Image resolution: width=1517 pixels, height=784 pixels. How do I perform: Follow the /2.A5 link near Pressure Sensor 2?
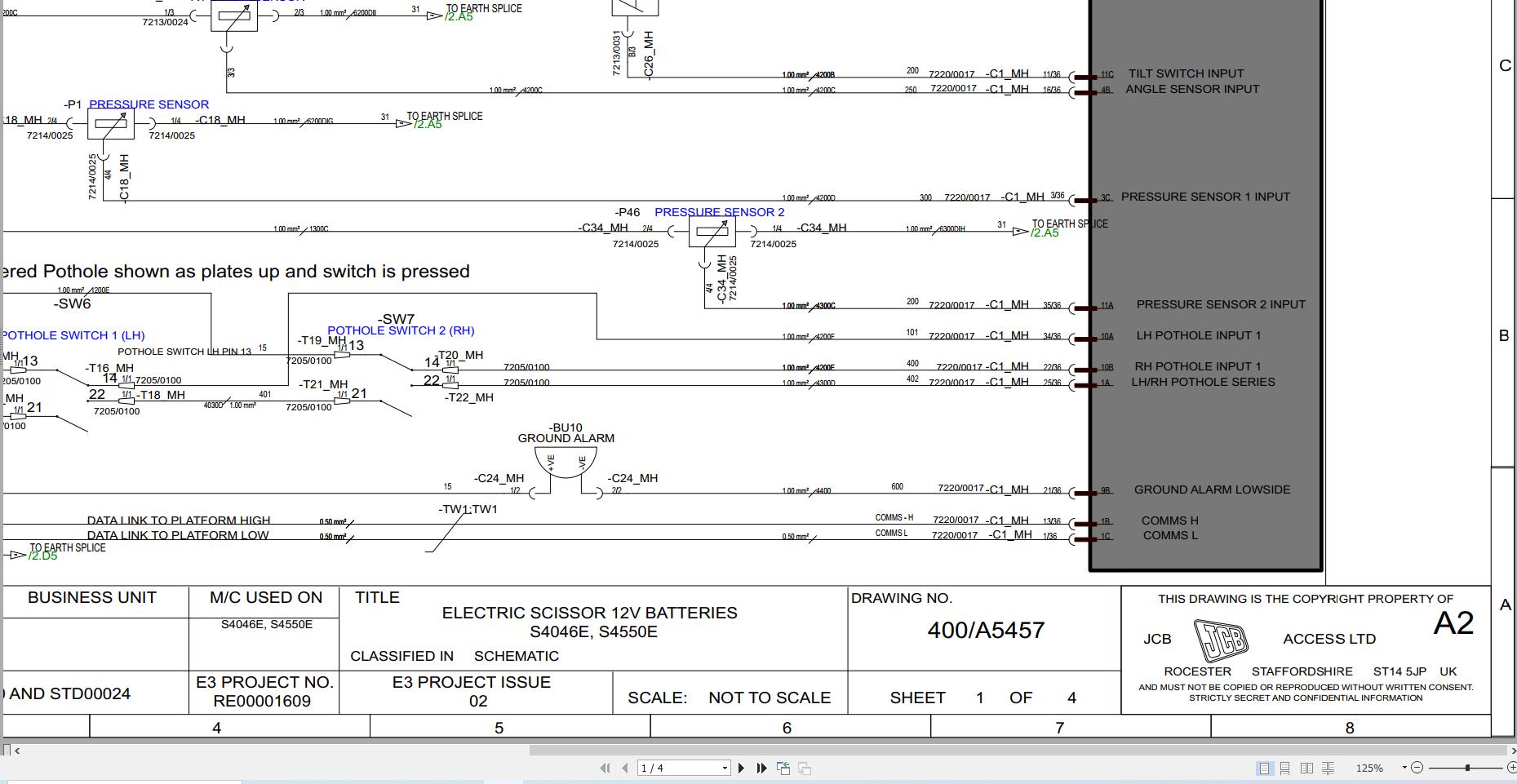pyautogui.click(x=1045, y=233)
